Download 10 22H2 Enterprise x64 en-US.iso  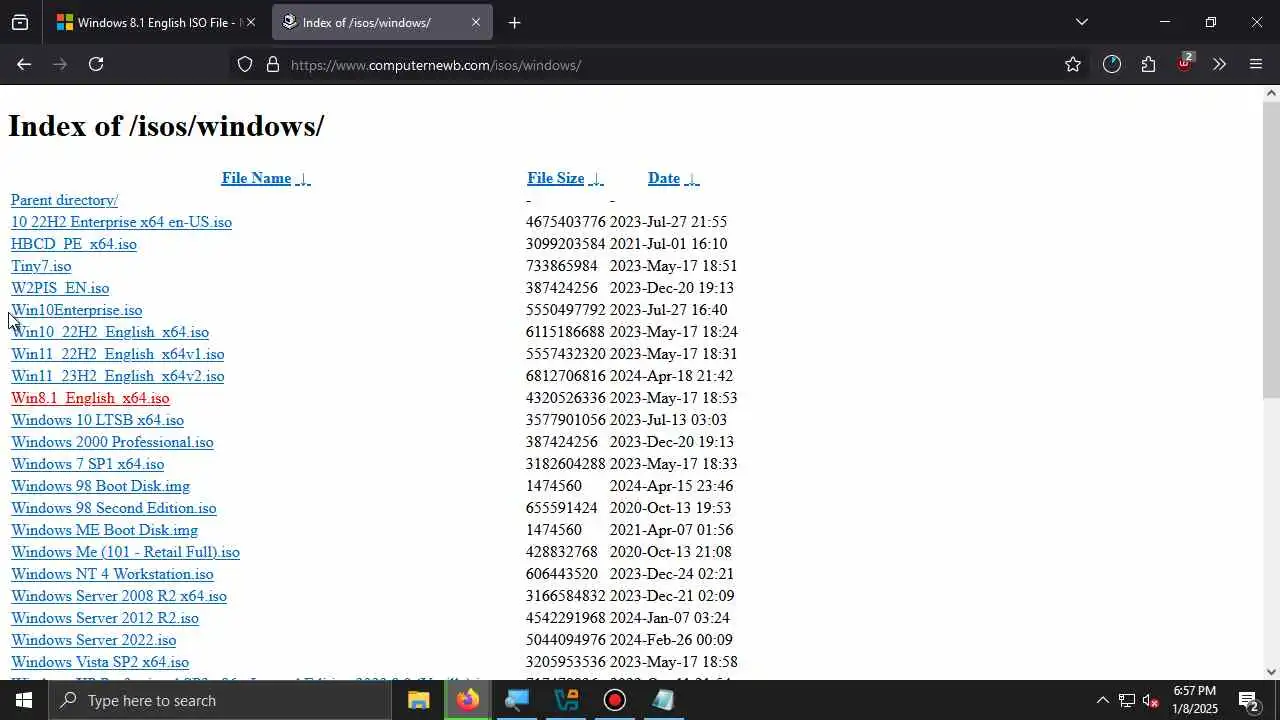click(121, 222)
